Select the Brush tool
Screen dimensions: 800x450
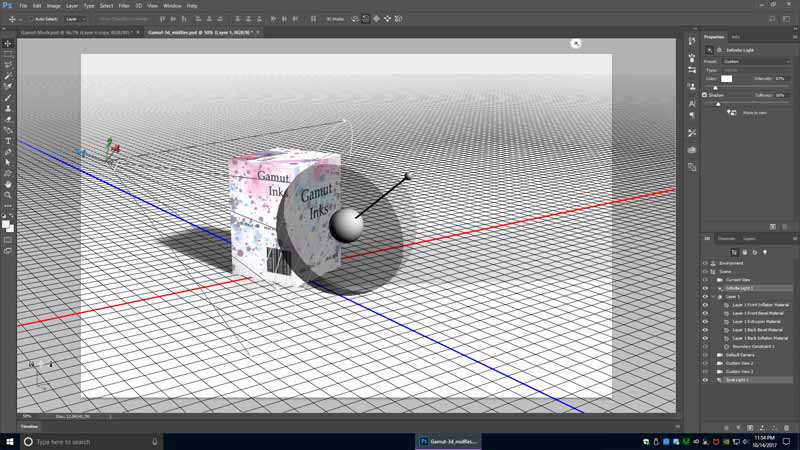click(x=8, y=97)
